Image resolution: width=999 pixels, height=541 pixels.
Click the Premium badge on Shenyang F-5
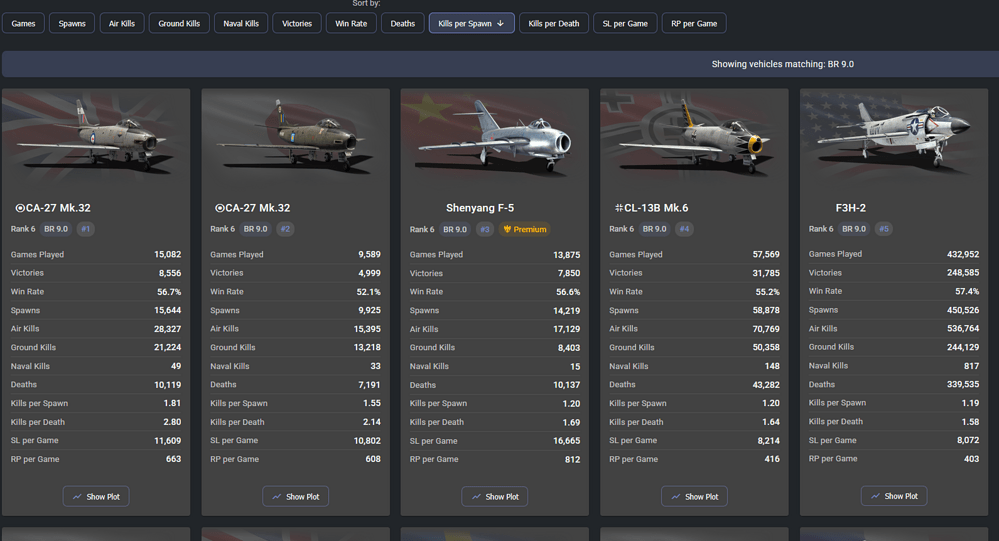(x=525, y=229)
